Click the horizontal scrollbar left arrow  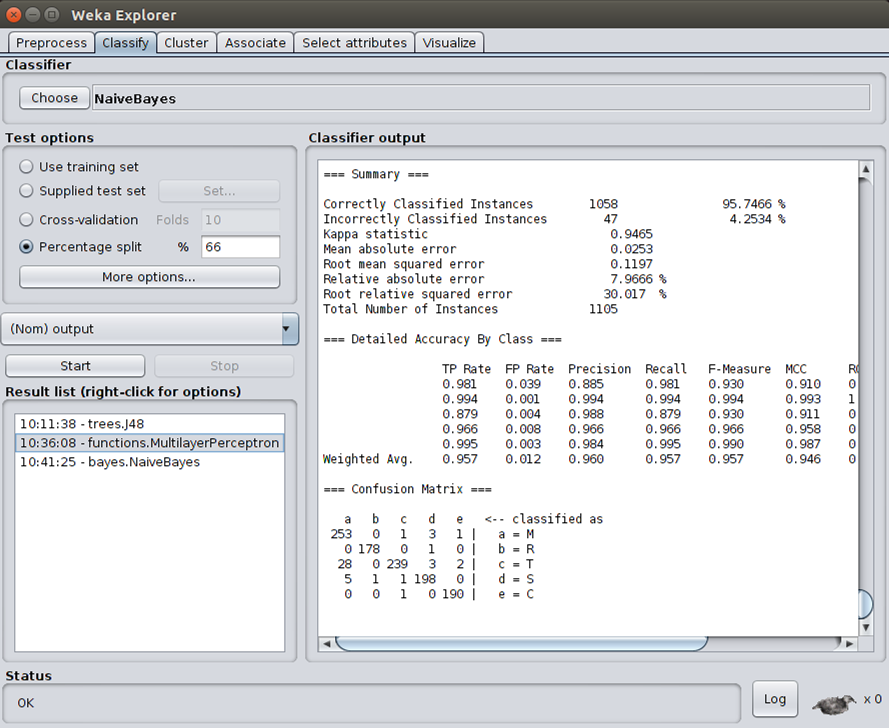click(x=327, y=644)
